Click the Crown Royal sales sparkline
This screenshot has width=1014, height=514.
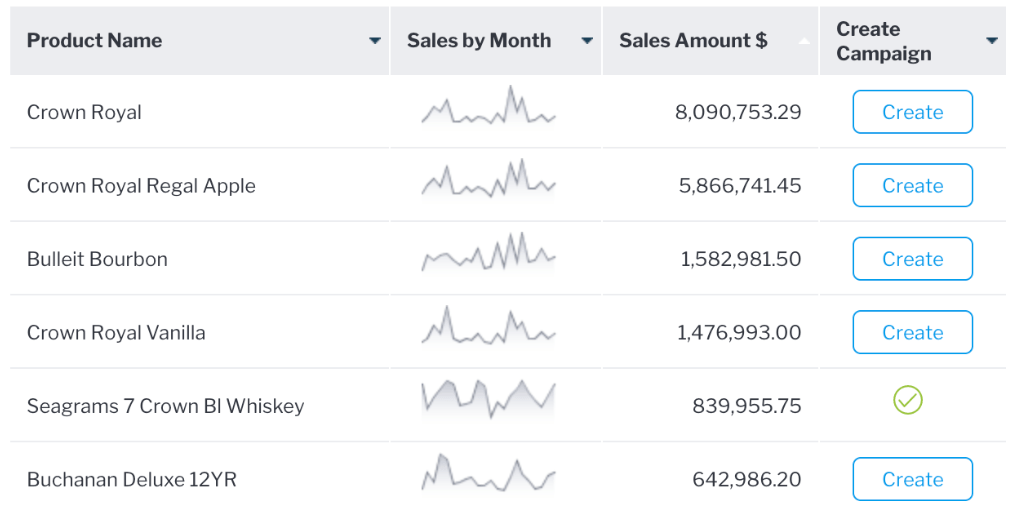488,108
